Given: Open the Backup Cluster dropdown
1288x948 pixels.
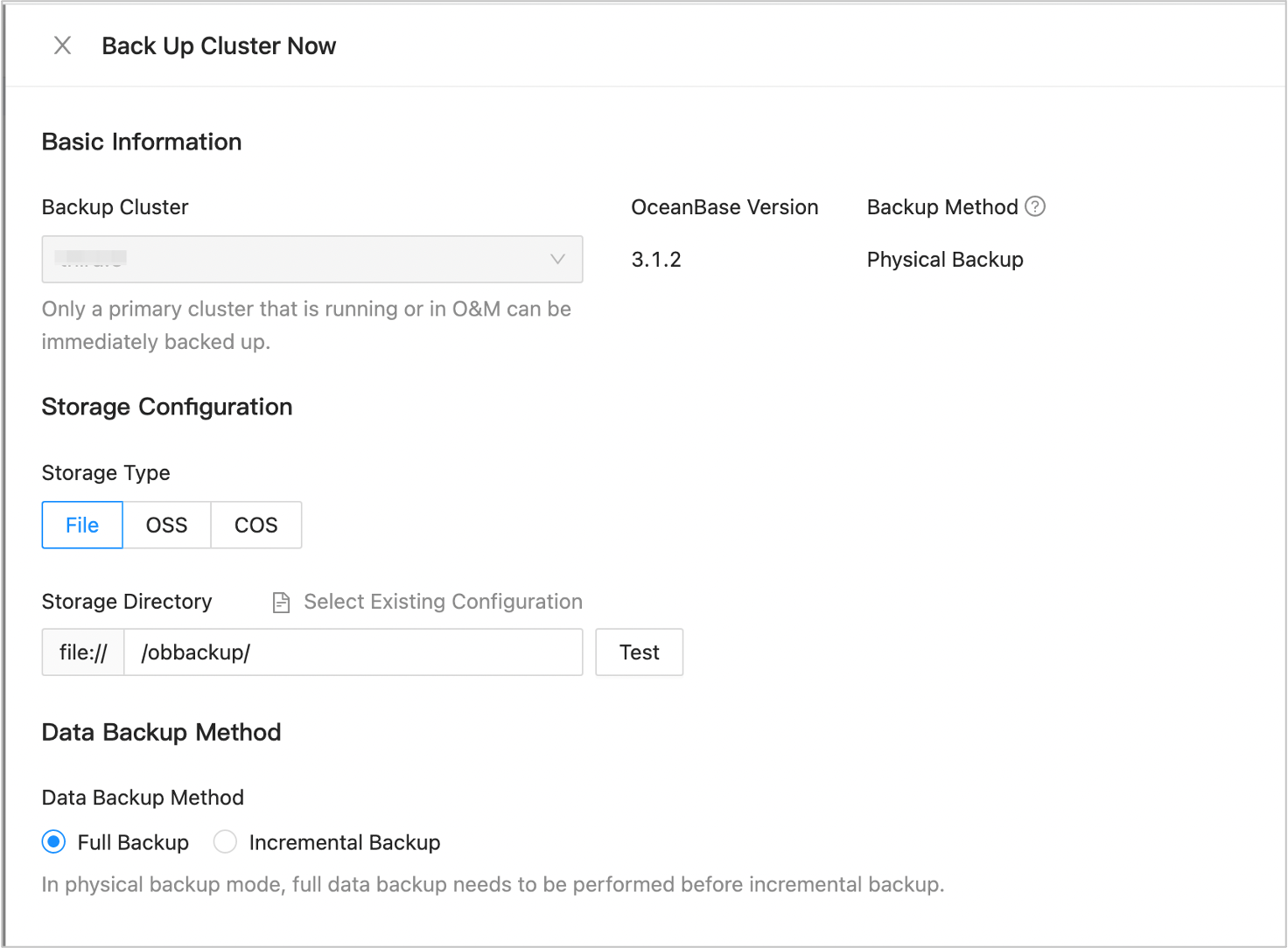Looking at the screenshot, I should [311, 259].
